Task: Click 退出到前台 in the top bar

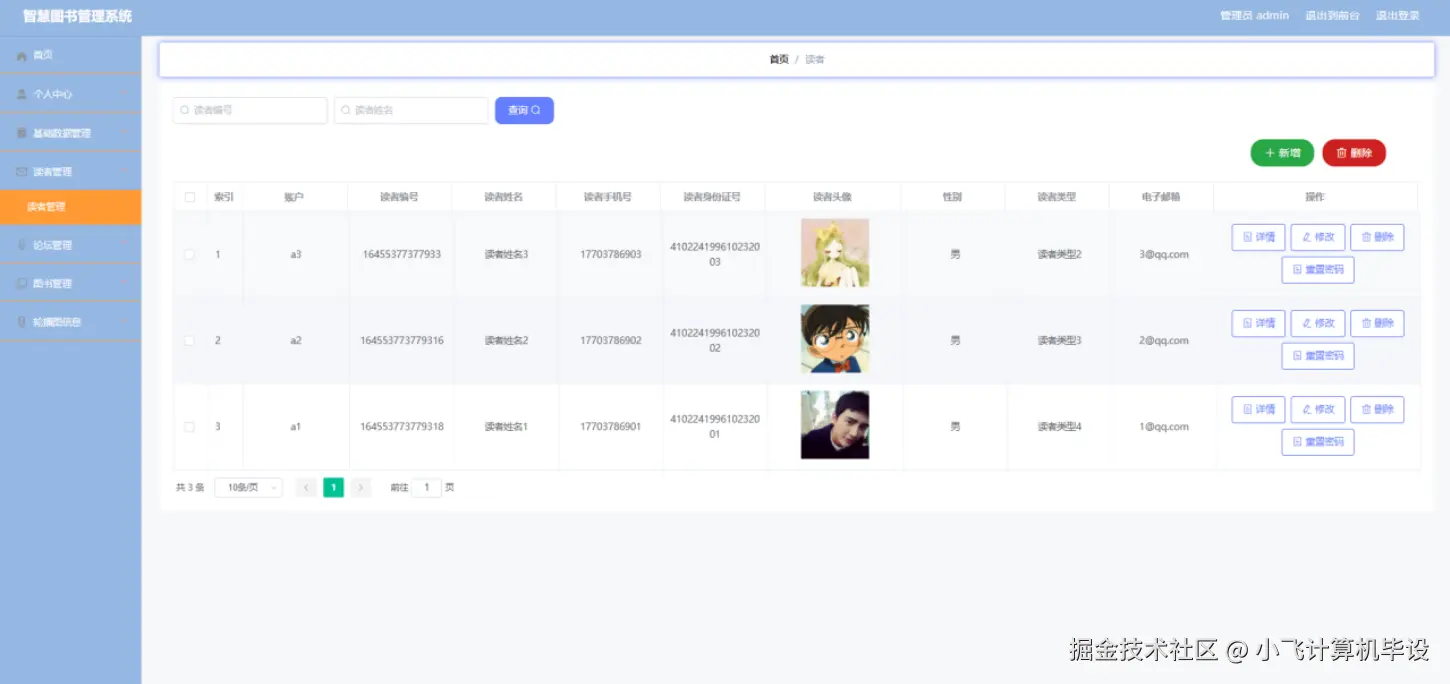Action: (1332, 16)
